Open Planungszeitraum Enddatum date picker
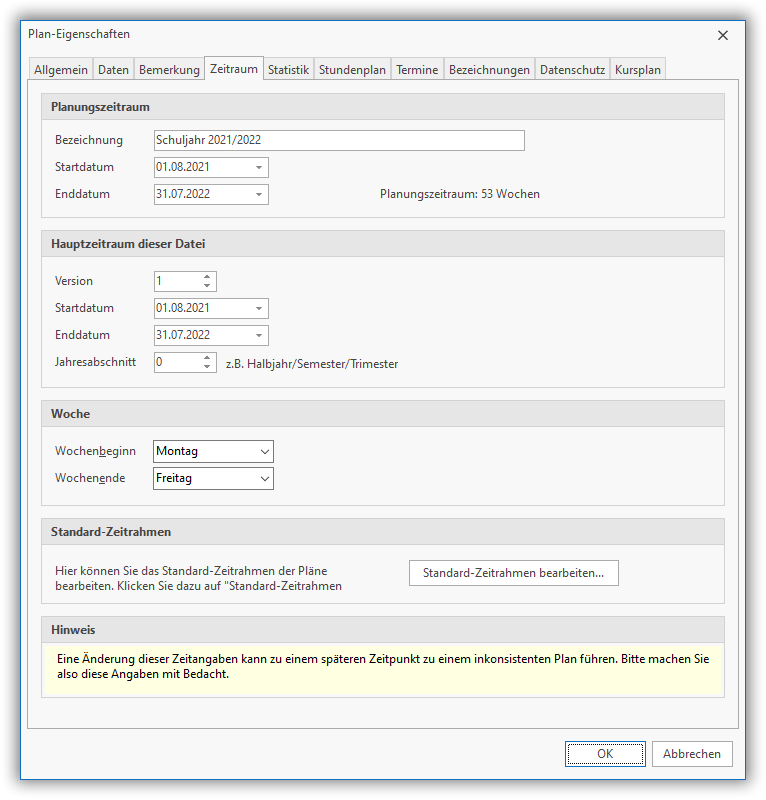The width and height of the screenshot is (766, 800). pos(259,194)
